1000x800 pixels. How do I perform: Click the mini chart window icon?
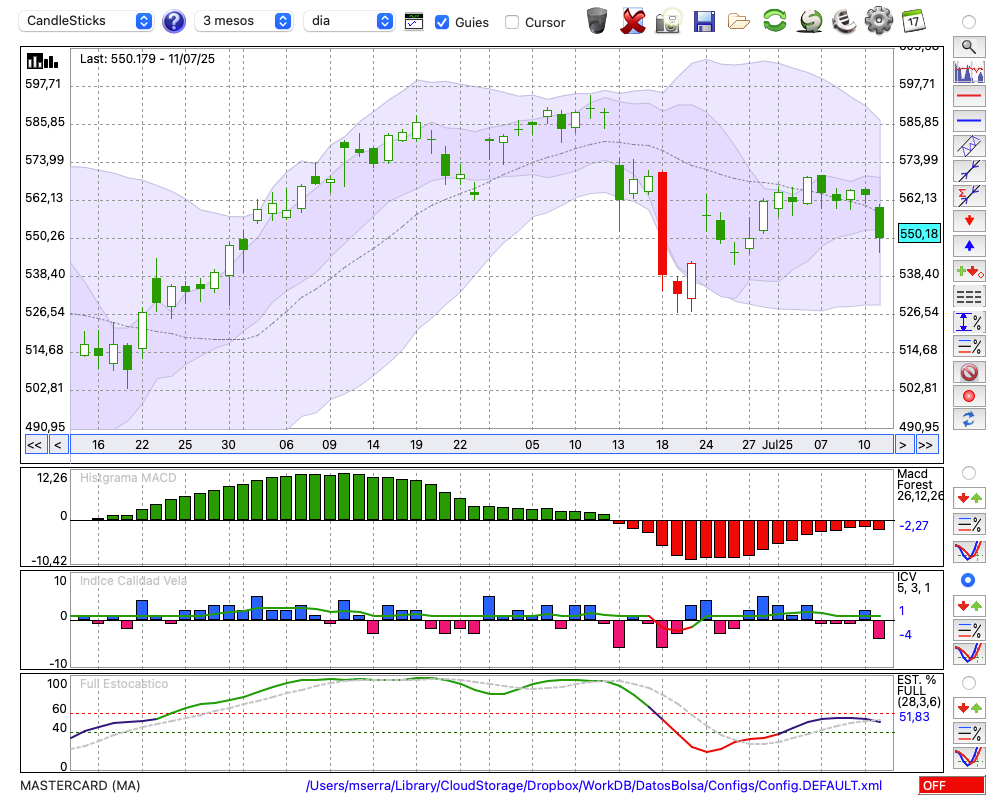(x=414, y=22)
